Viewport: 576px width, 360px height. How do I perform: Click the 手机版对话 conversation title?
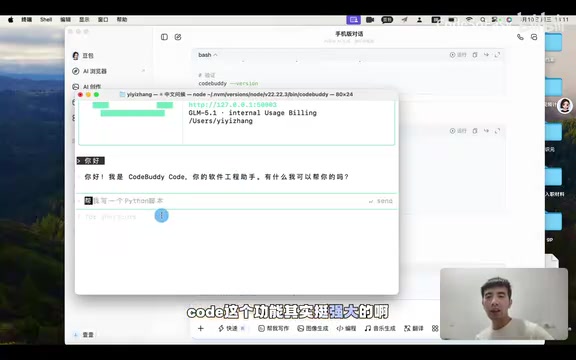pos(349,34)
